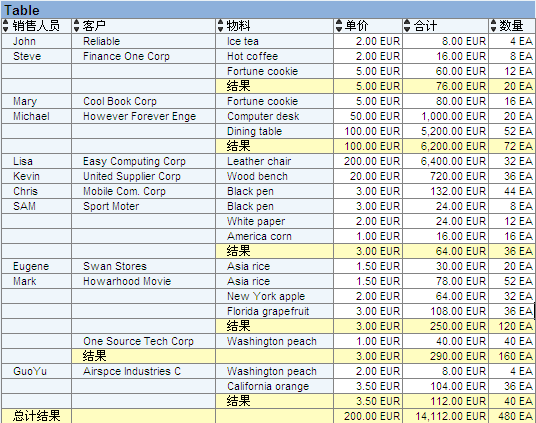Screen dimensions: 536x423
Task: Select the 客户 column header text
Action: (94, 26)
